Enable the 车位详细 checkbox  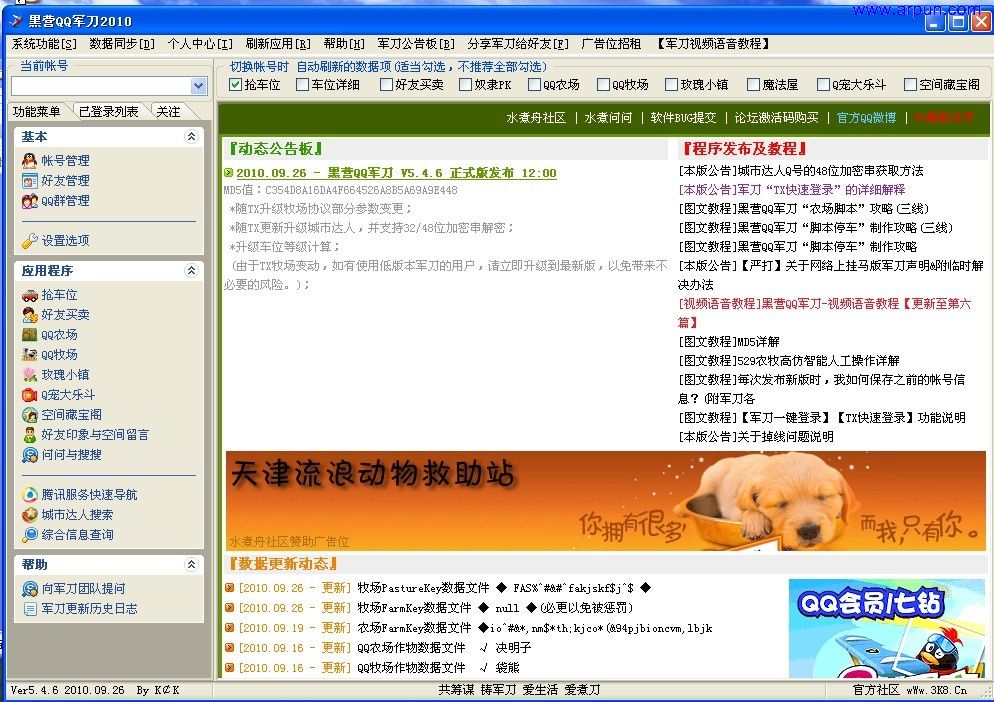pos(302,84)
